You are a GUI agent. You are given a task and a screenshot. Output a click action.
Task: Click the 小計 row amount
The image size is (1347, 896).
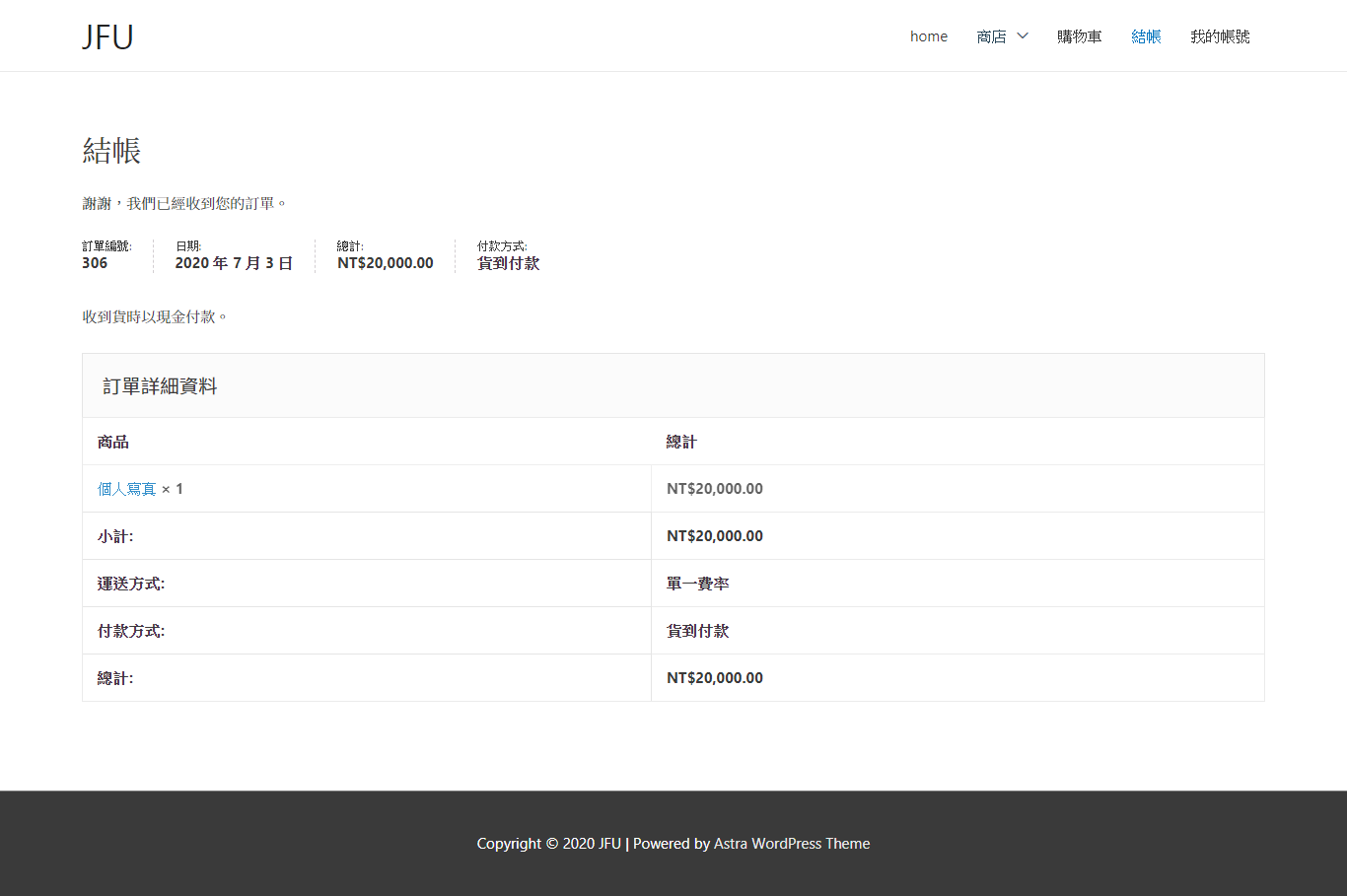coord(715,536)
